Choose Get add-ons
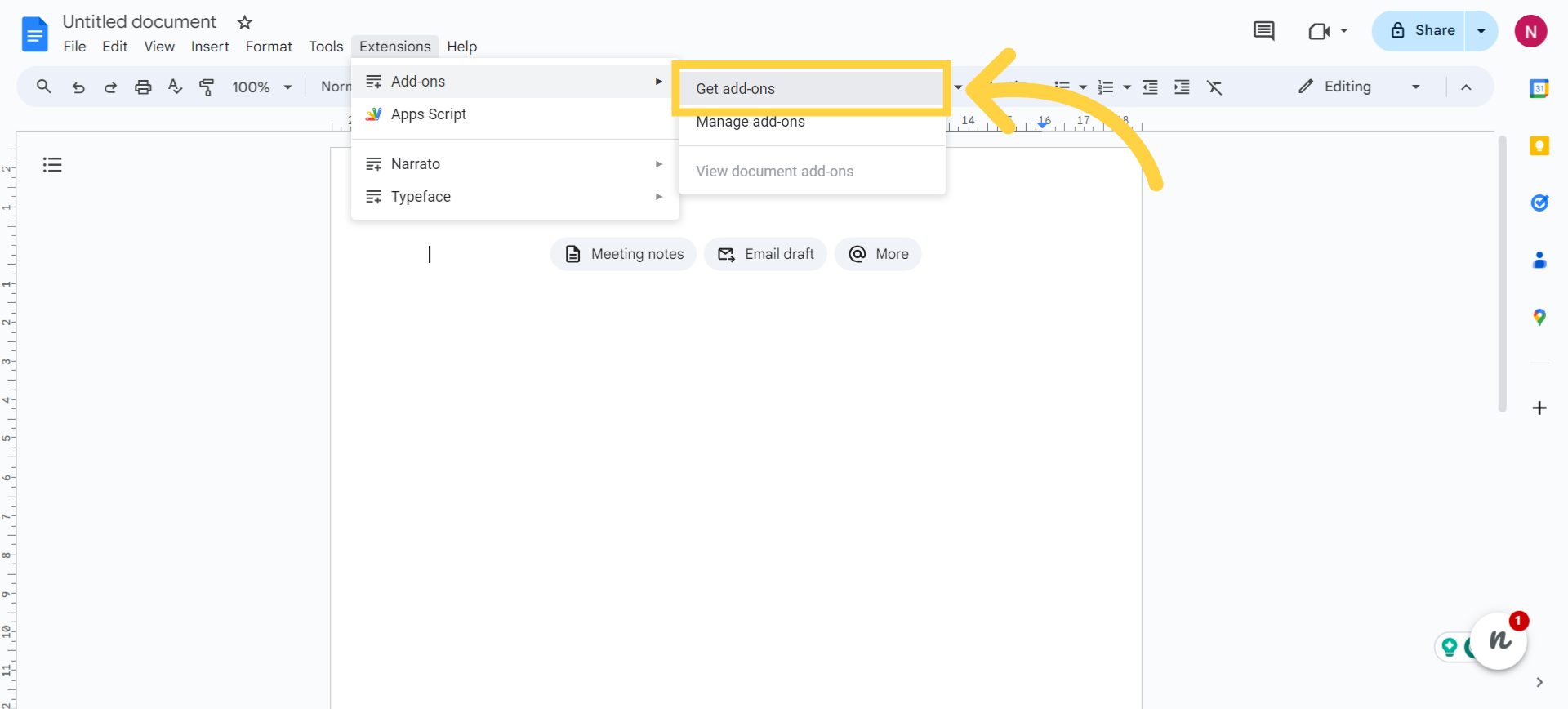Screen dimensions: 1568x709 tap(812, 88)
